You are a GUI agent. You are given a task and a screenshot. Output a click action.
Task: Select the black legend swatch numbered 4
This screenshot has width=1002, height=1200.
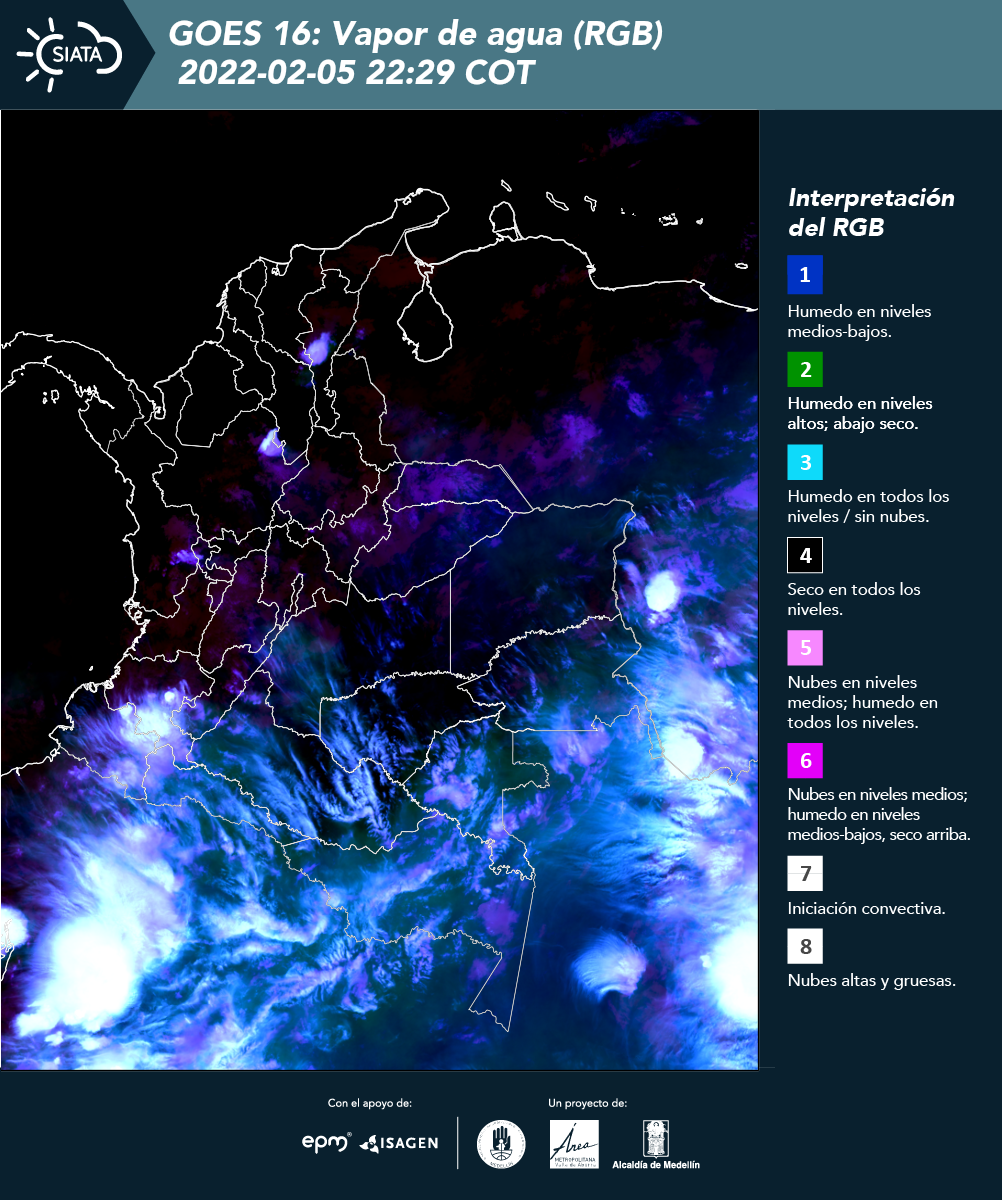(804, 554)
